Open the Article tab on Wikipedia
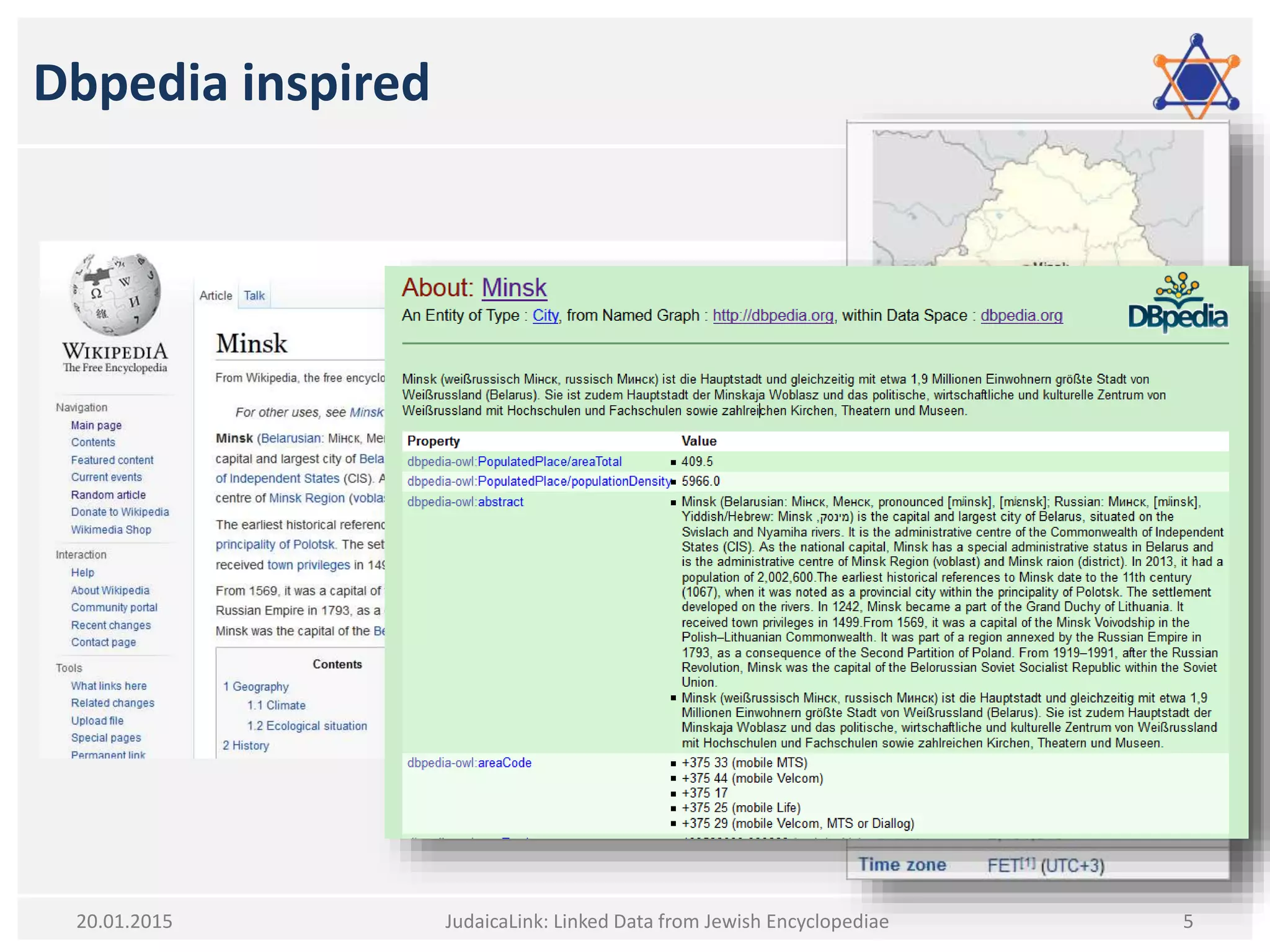 click(x=216, y=296)
